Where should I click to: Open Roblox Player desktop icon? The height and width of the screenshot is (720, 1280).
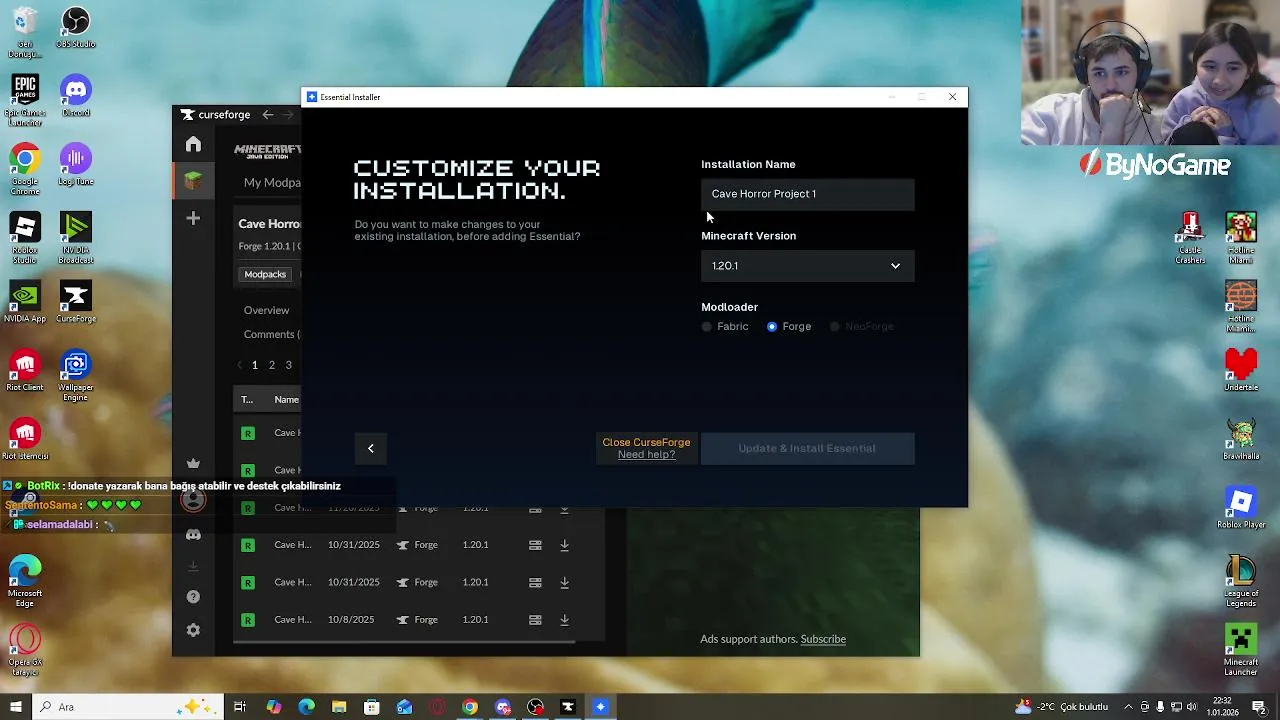(1241, 508)
